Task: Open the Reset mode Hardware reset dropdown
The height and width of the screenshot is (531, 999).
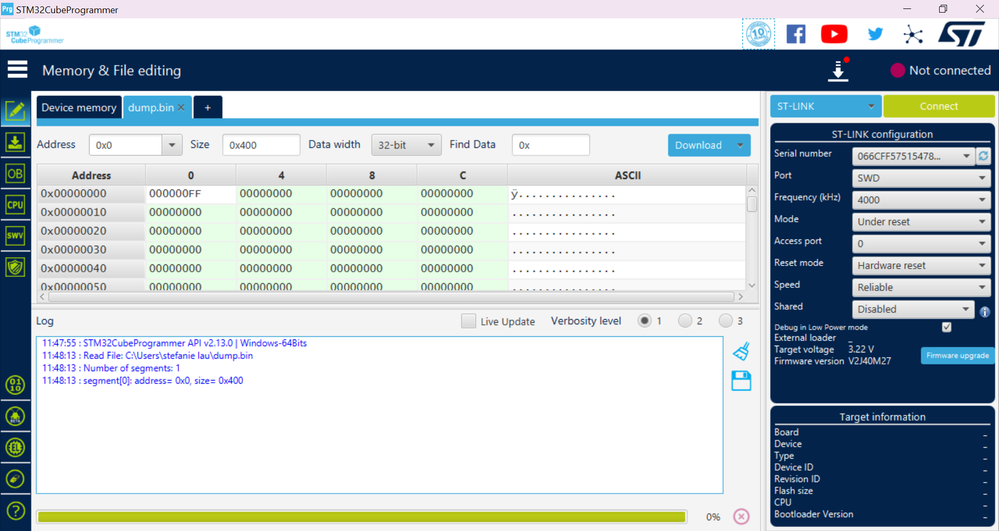Action: click(921, 265)
